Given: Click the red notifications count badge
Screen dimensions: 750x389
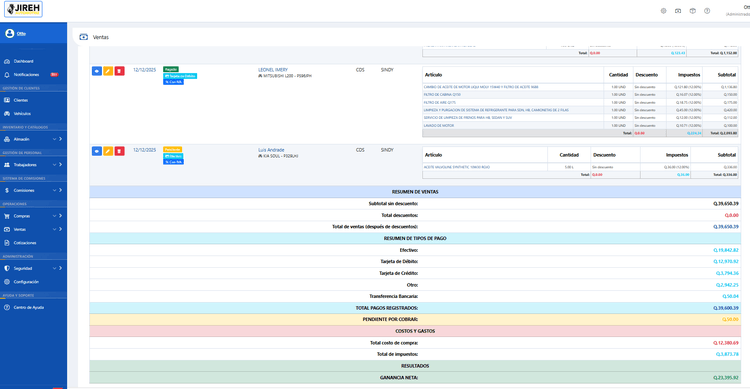Looking at the screenshot, I should 55,75.
